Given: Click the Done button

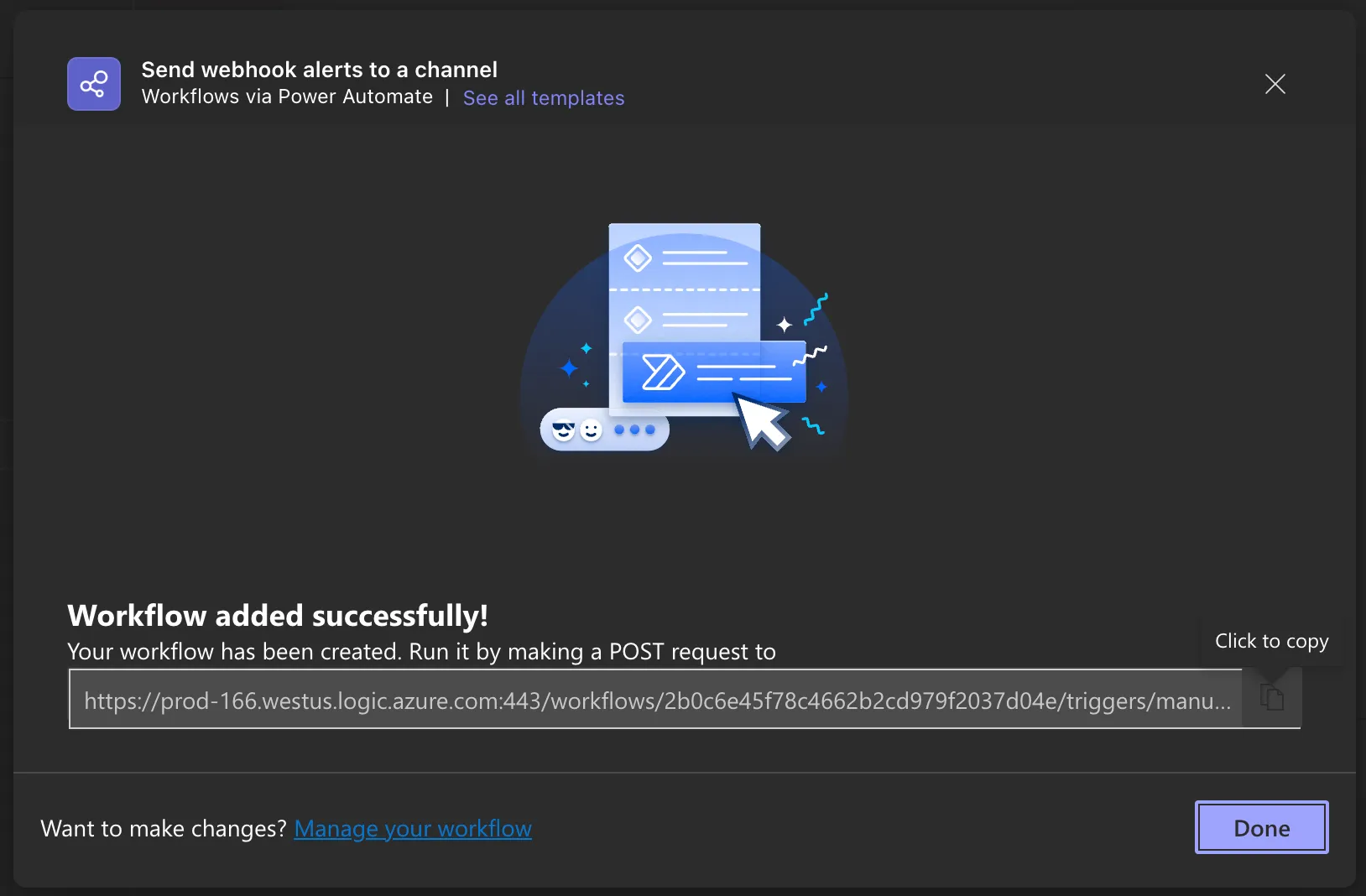Looking at the screenshot, I should tap(1262, 828).
